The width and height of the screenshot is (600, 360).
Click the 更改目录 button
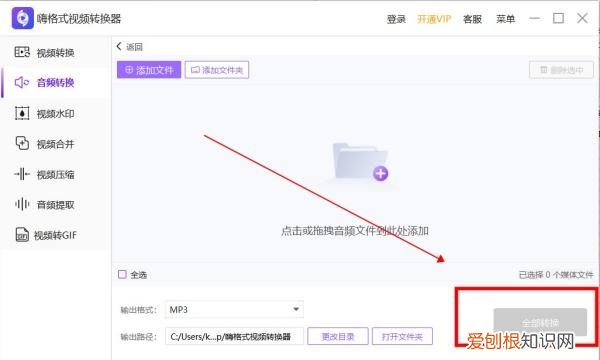point(338,336)
